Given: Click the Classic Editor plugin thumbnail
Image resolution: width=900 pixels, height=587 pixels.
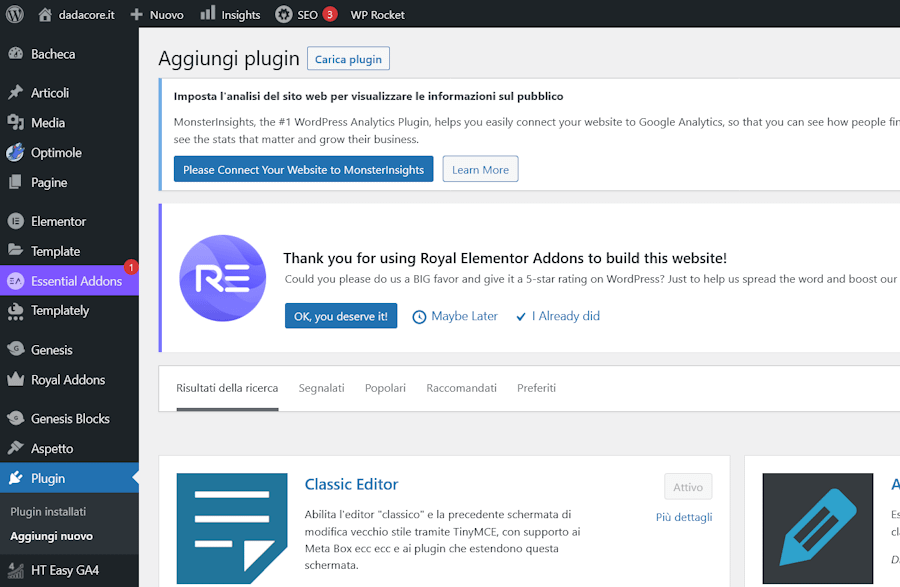Looking at the screenshot, I should 232,528.
